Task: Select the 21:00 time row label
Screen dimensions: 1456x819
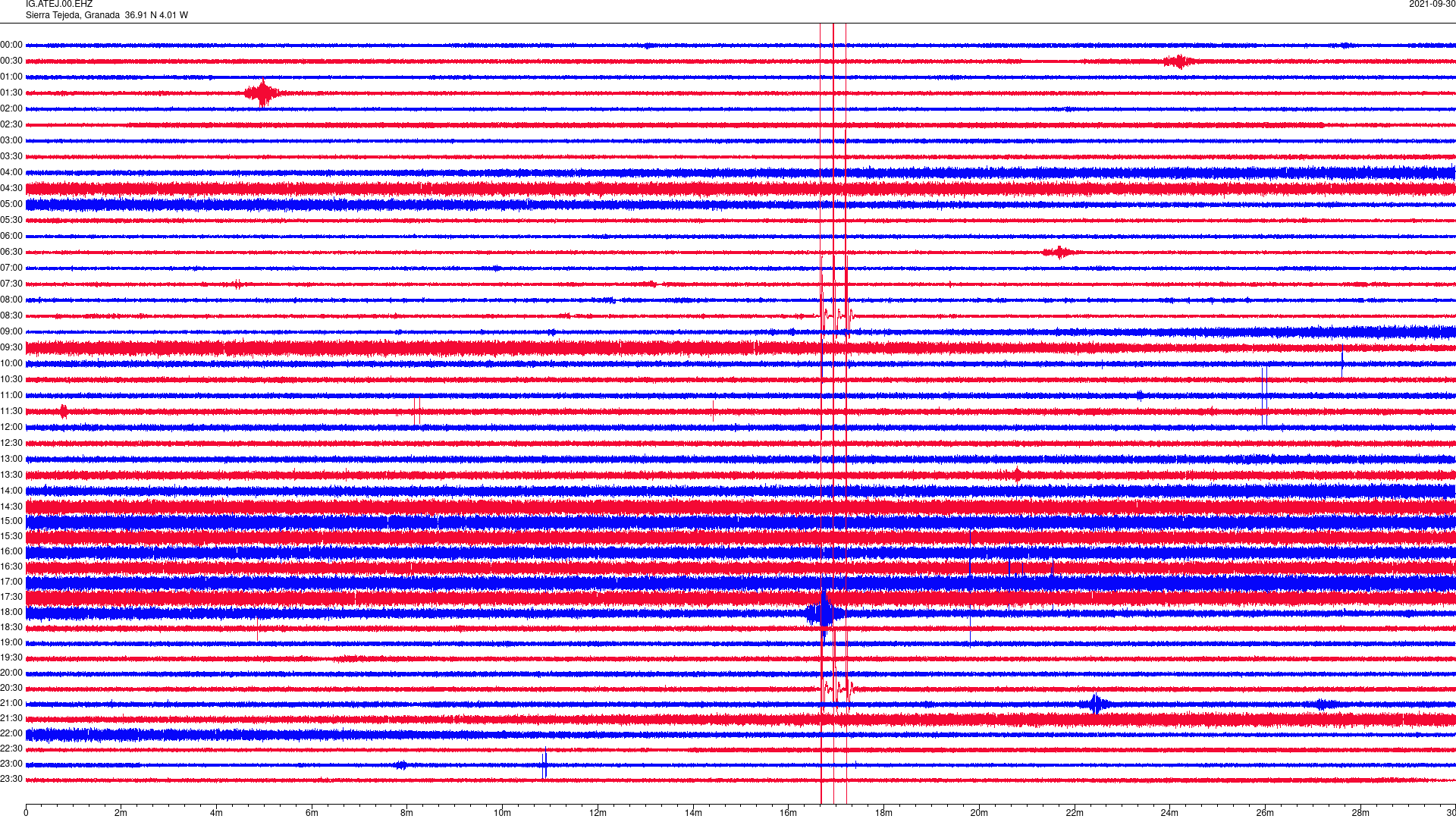Action: pyautogui.click(x=11, y=704)
